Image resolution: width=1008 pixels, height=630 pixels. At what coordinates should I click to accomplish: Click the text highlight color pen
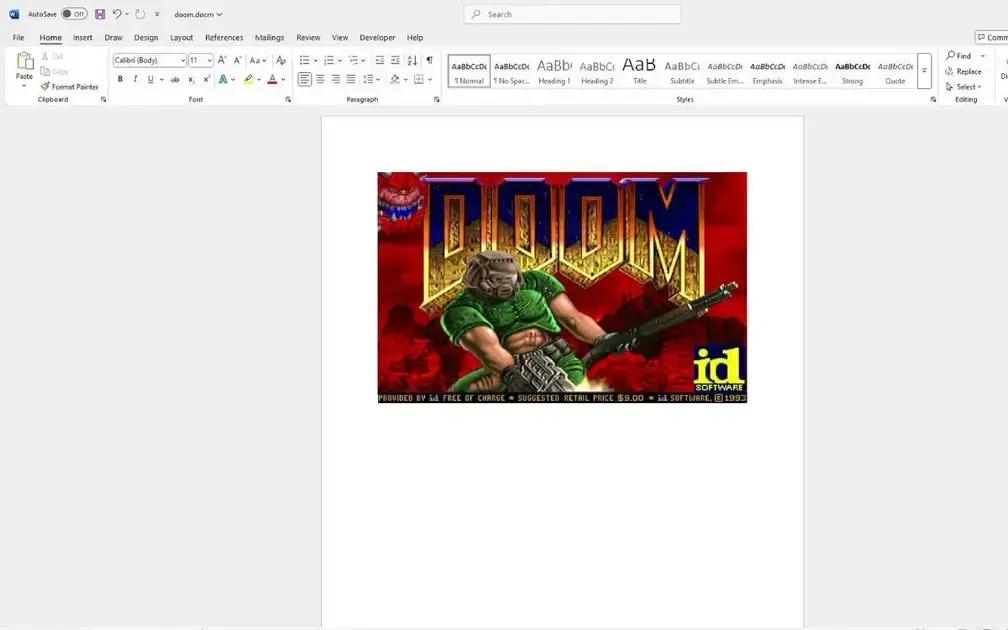pos(248,80)
